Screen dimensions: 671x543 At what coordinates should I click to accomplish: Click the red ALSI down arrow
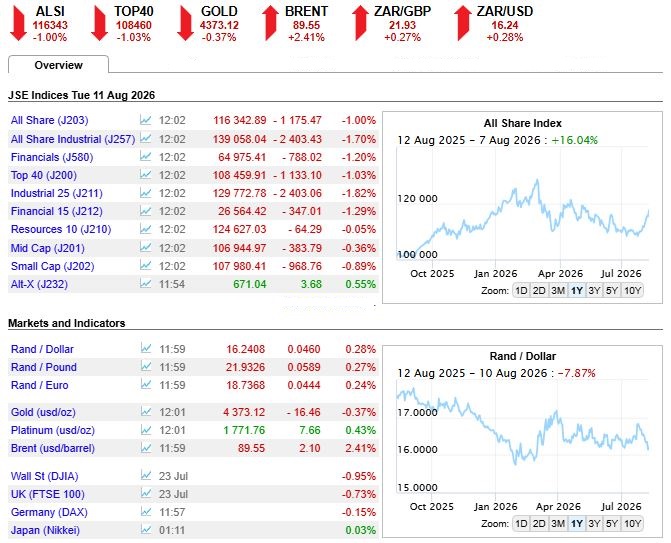pos(18,24)
